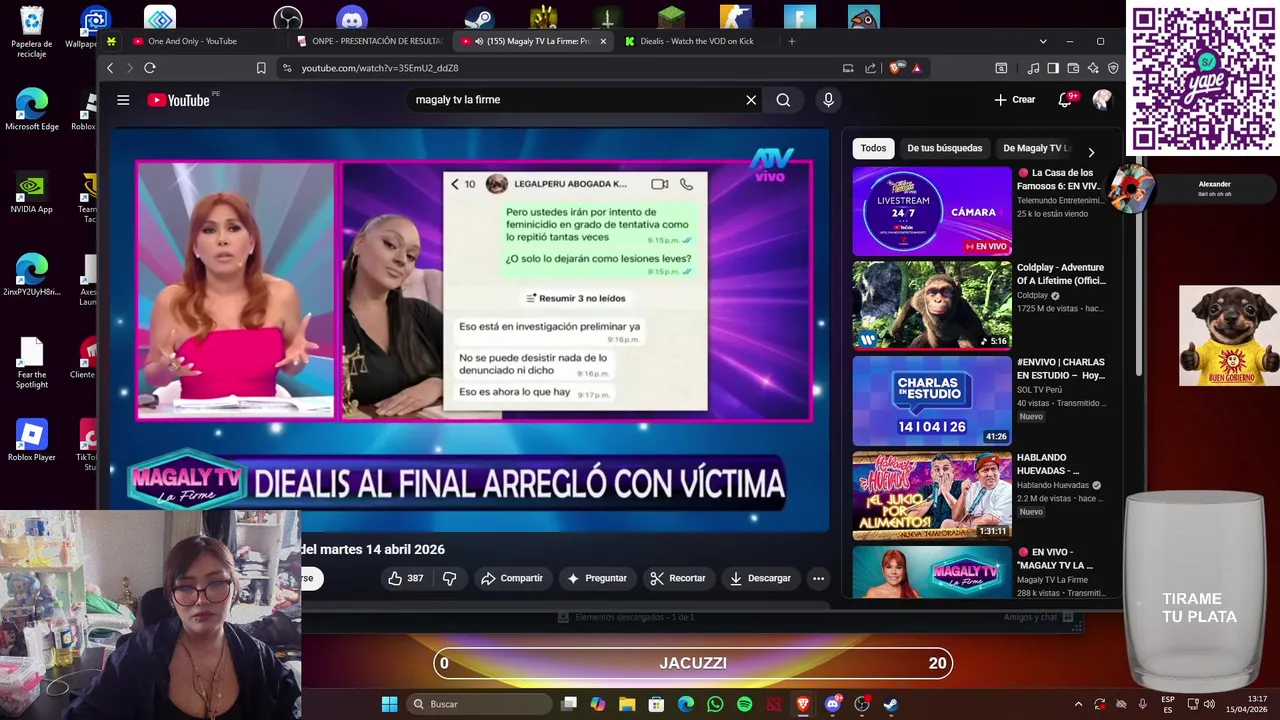Click the Crear button
1280x720 pixels.
1015,100
